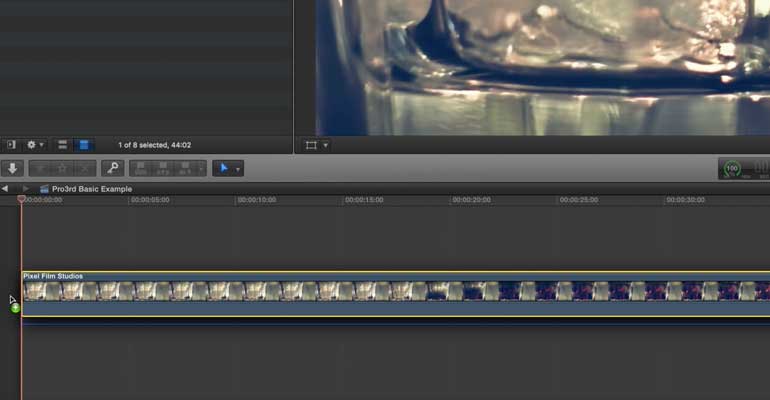Reject clip with the X rating button

coord(84,168)
